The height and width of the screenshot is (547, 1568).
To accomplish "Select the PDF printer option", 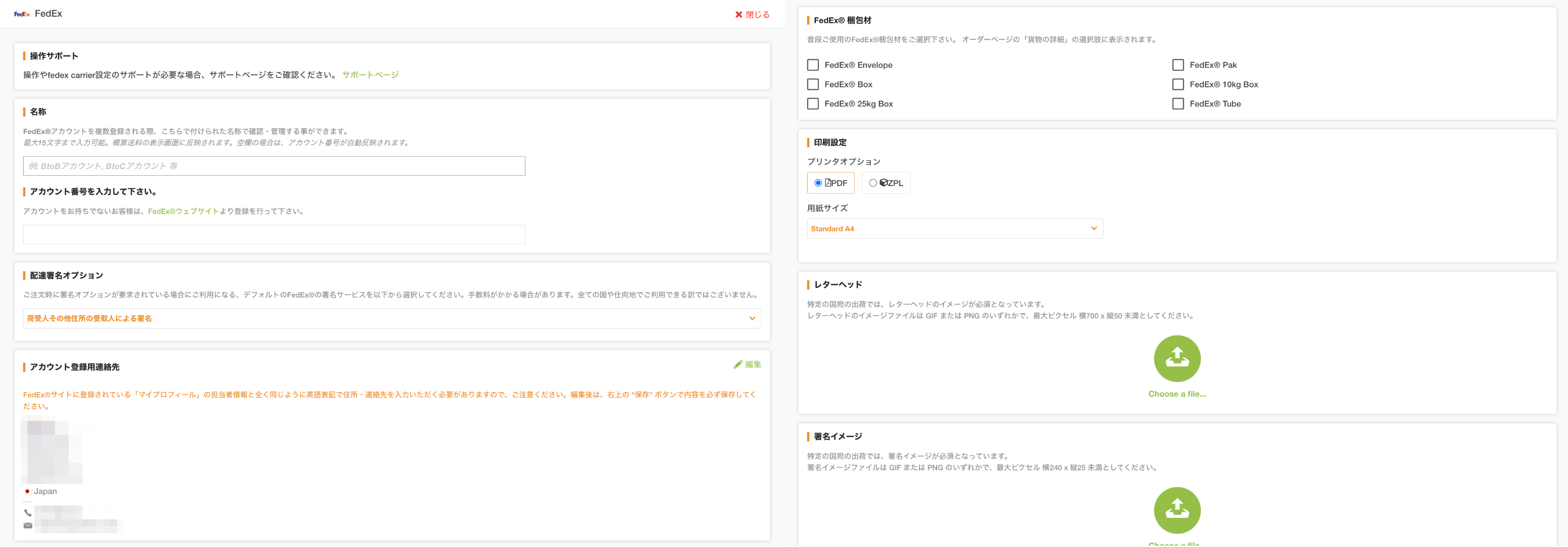I will pos(818,183).
